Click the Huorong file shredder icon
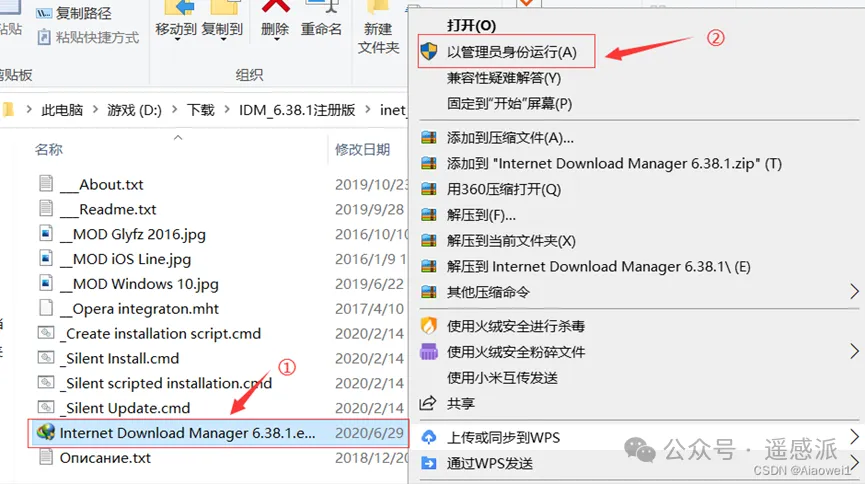Viewport: 865px width, 484px height. pyautogui.click(x=429, y=352)
